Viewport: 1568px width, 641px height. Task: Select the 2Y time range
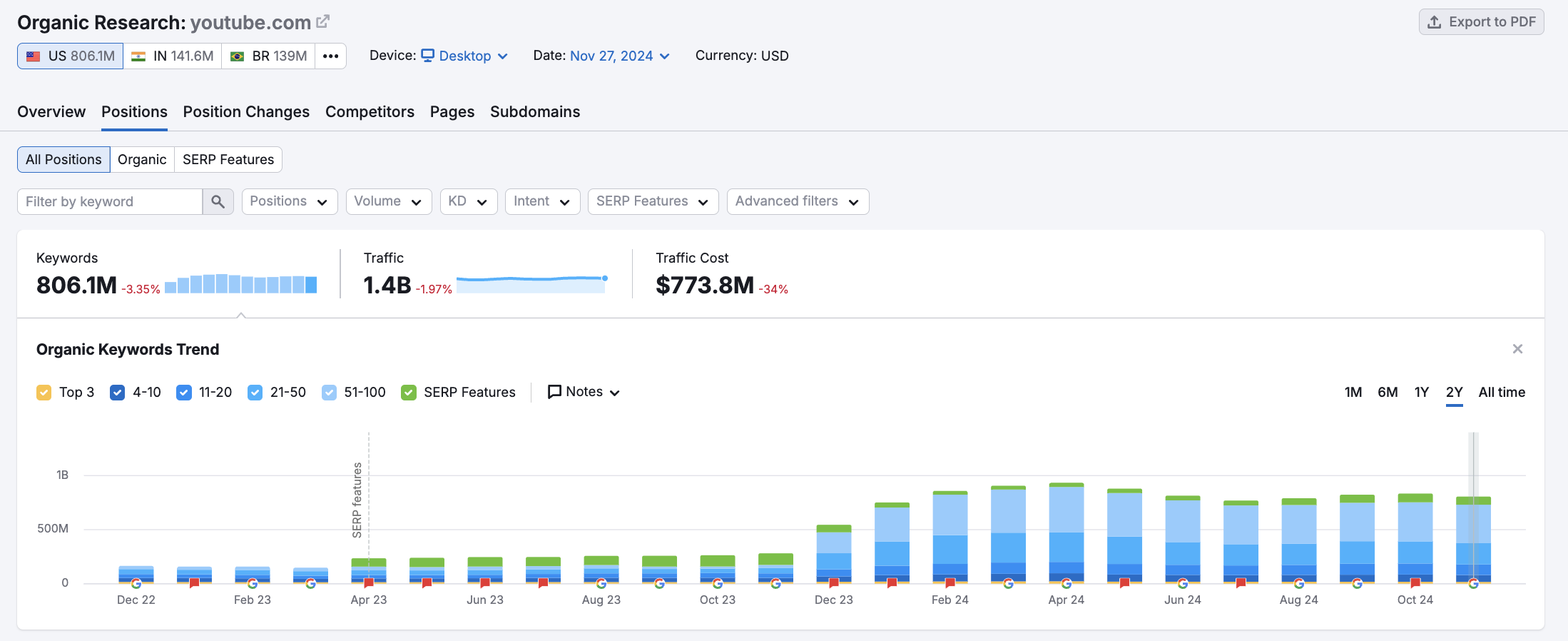pos(1455,393)
